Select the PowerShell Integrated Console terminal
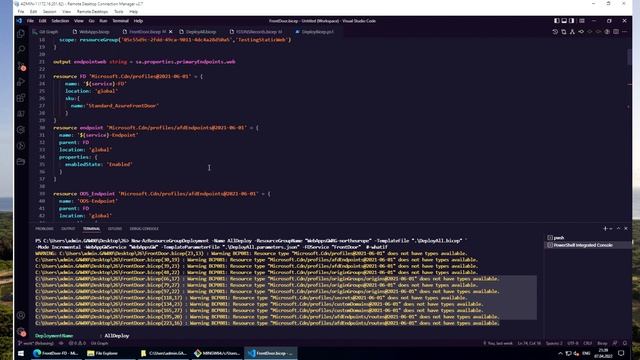Image resolution: width=640 pixels, height=360 pixels. (x=588, y=245)
